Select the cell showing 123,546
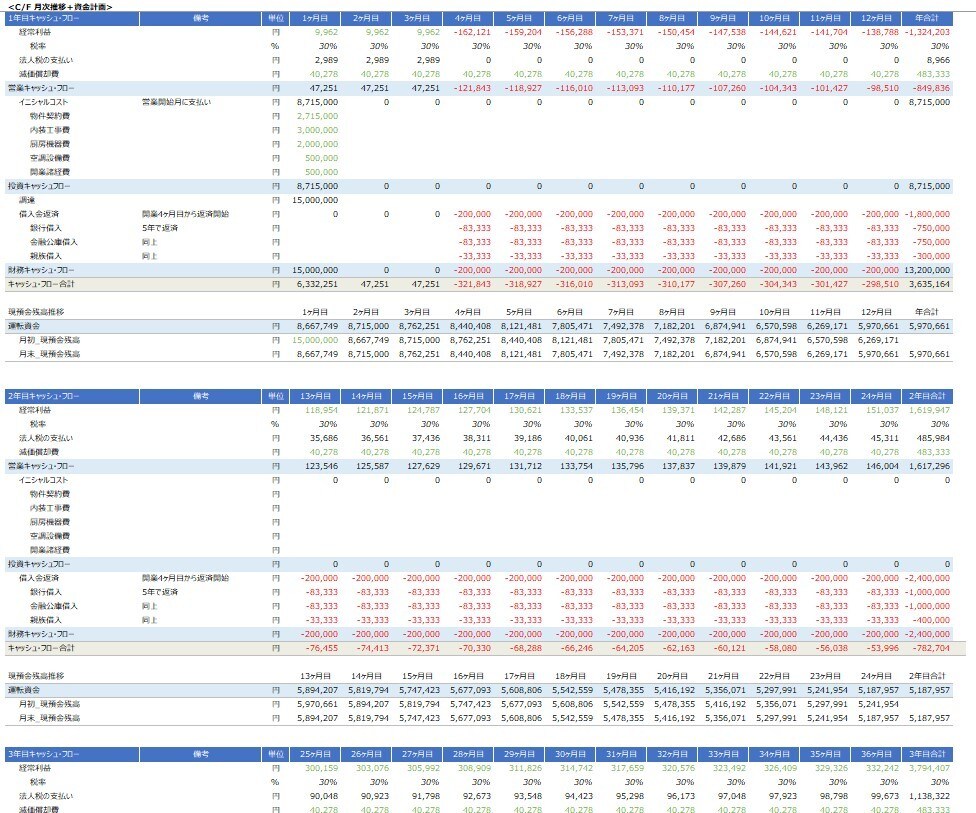The height and width of the screenshot is (813, 976). [322, 467]
